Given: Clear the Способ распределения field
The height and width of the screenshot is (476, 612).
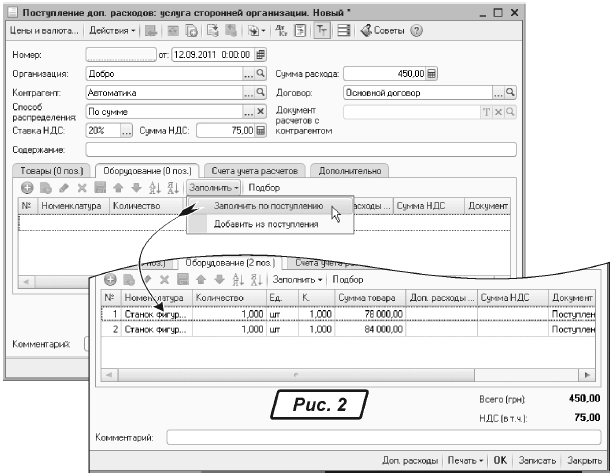Looking at the screenshot, I should (261, 111).
